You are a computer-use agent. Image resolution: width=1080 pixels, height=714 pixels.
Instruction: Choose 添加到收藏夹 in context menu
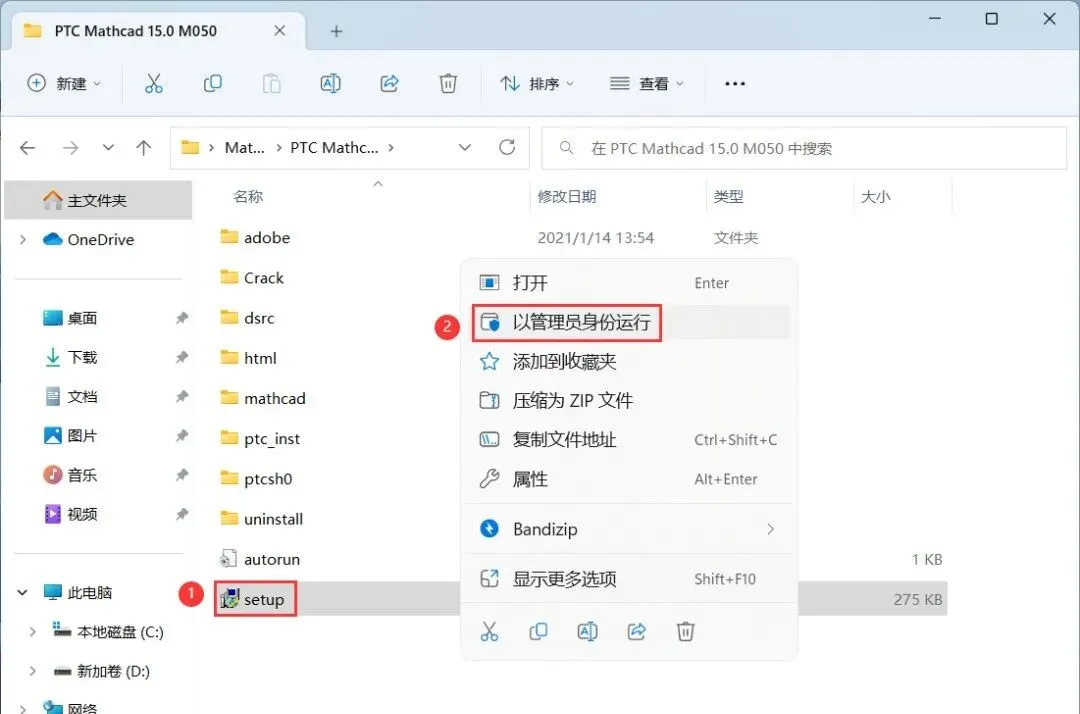[629, 361]
